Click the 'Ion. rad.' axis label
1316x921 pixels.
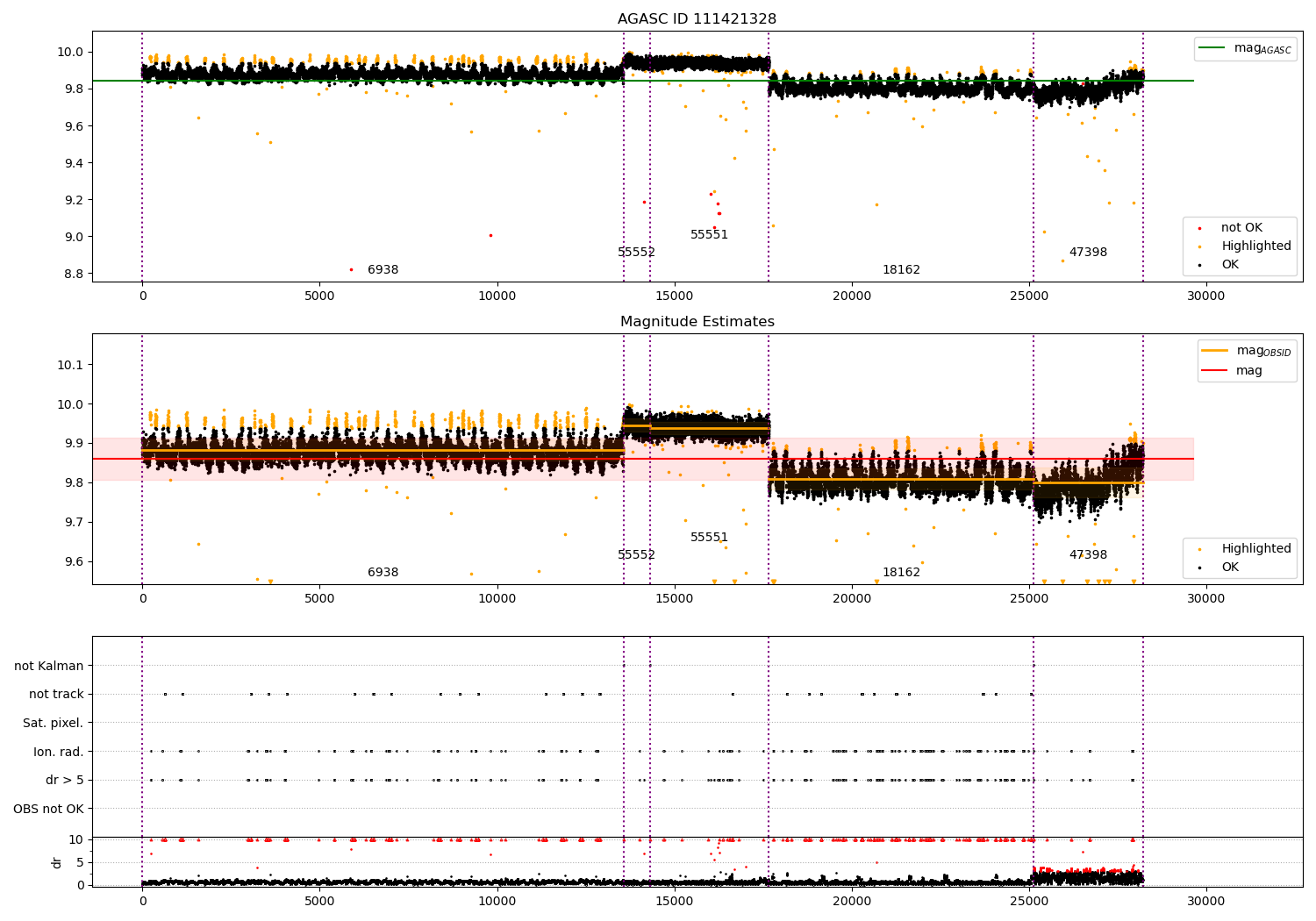(x=59, y=752)
